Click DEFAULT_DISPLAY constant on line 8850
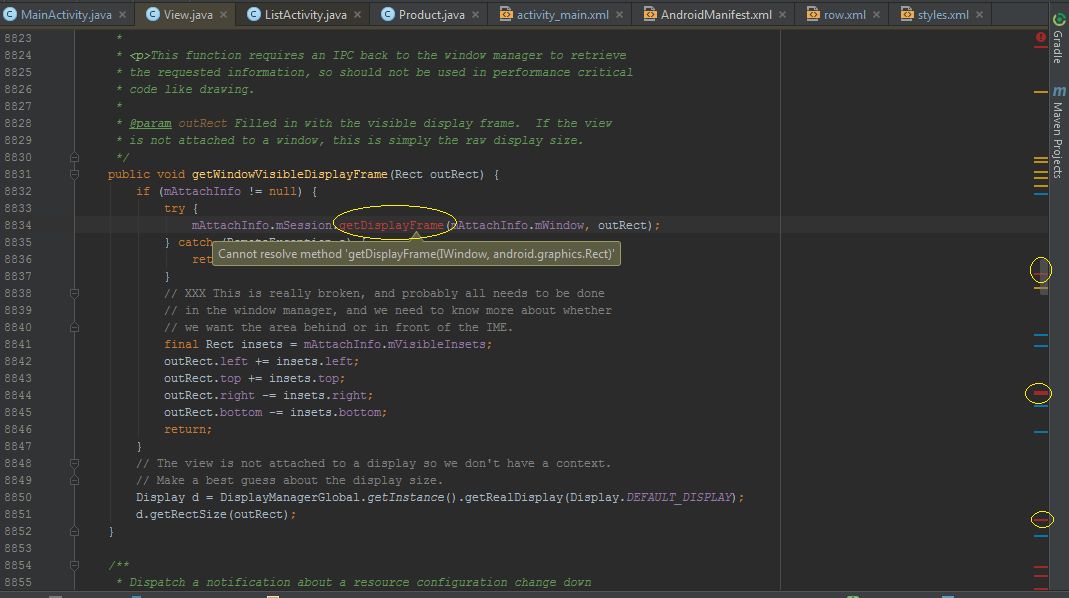 click(678, 498)
